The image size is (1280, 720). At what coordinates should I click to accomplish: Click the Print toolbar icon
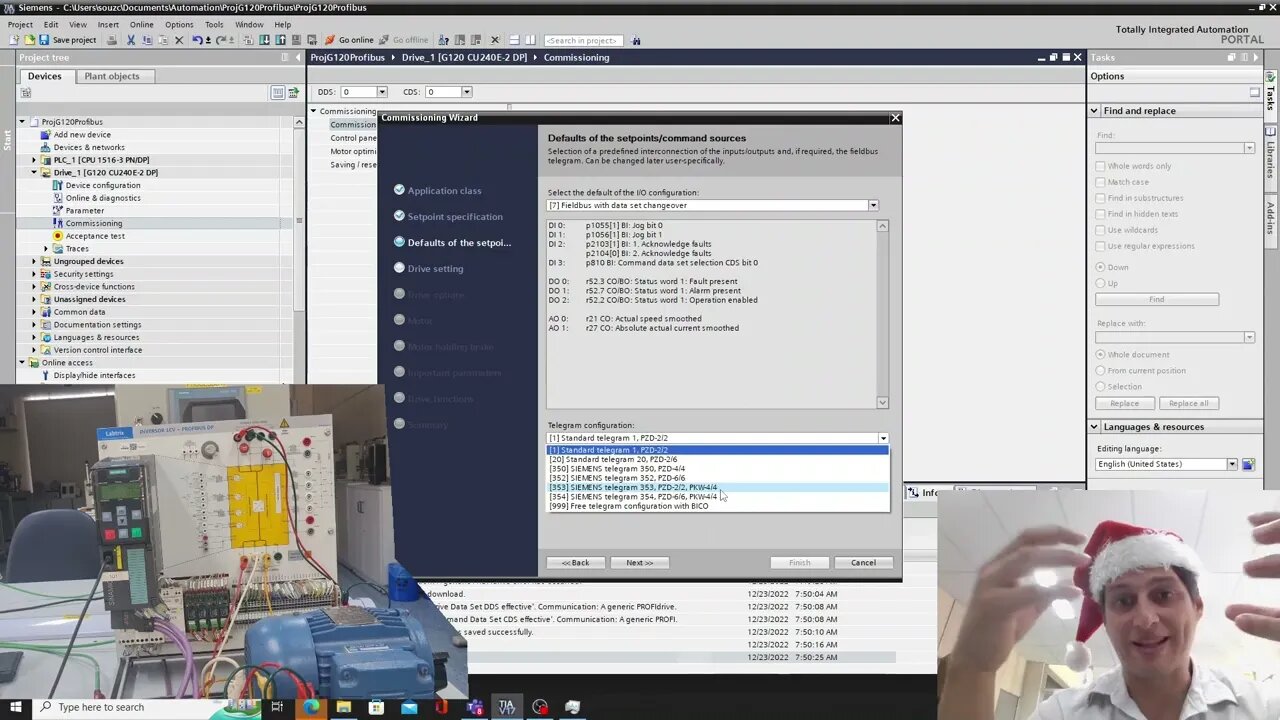tap(111, 40)
